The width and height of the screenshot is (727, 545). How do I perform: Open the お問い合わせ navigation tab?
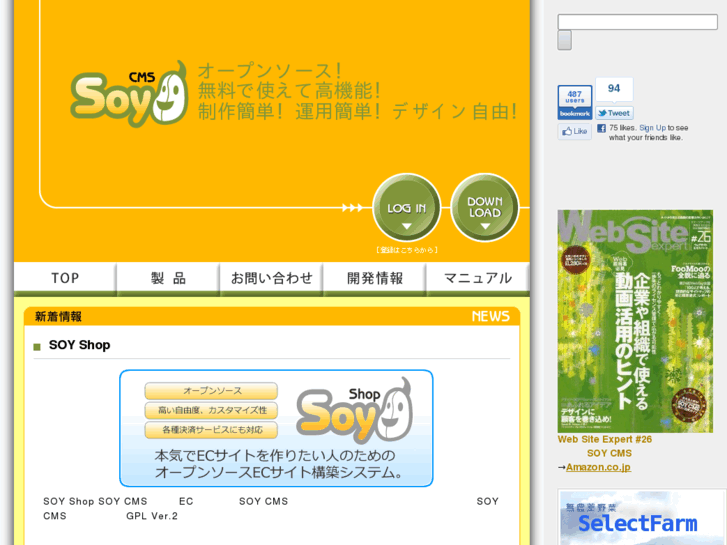pyautogui.click(x=271, y=278)
